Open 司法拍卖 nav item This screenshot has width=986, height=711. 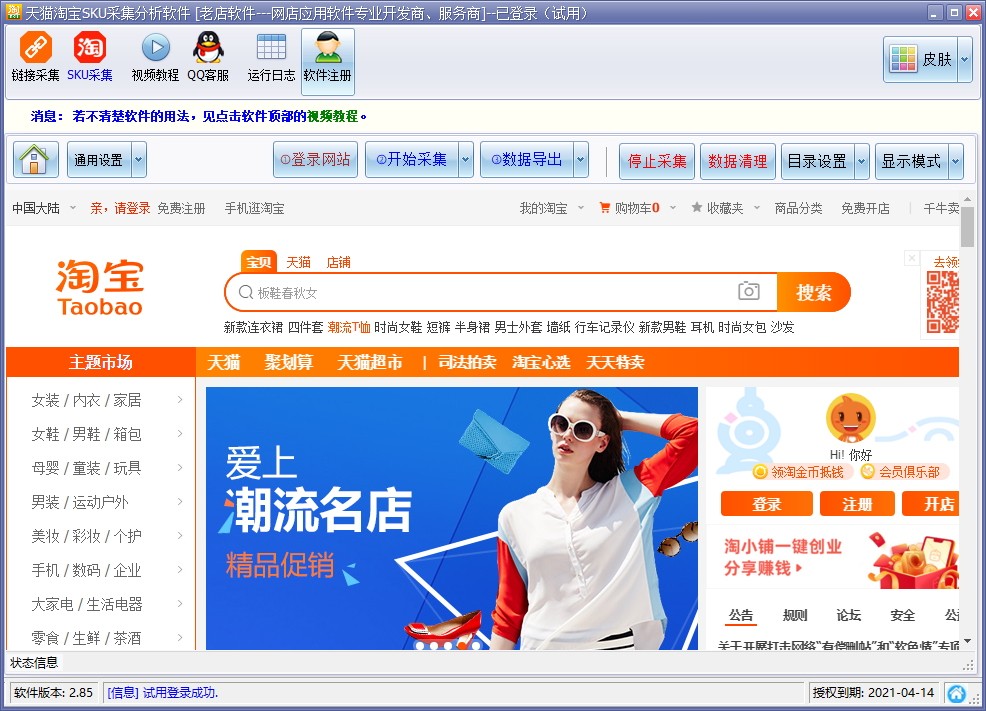(467, 362)
